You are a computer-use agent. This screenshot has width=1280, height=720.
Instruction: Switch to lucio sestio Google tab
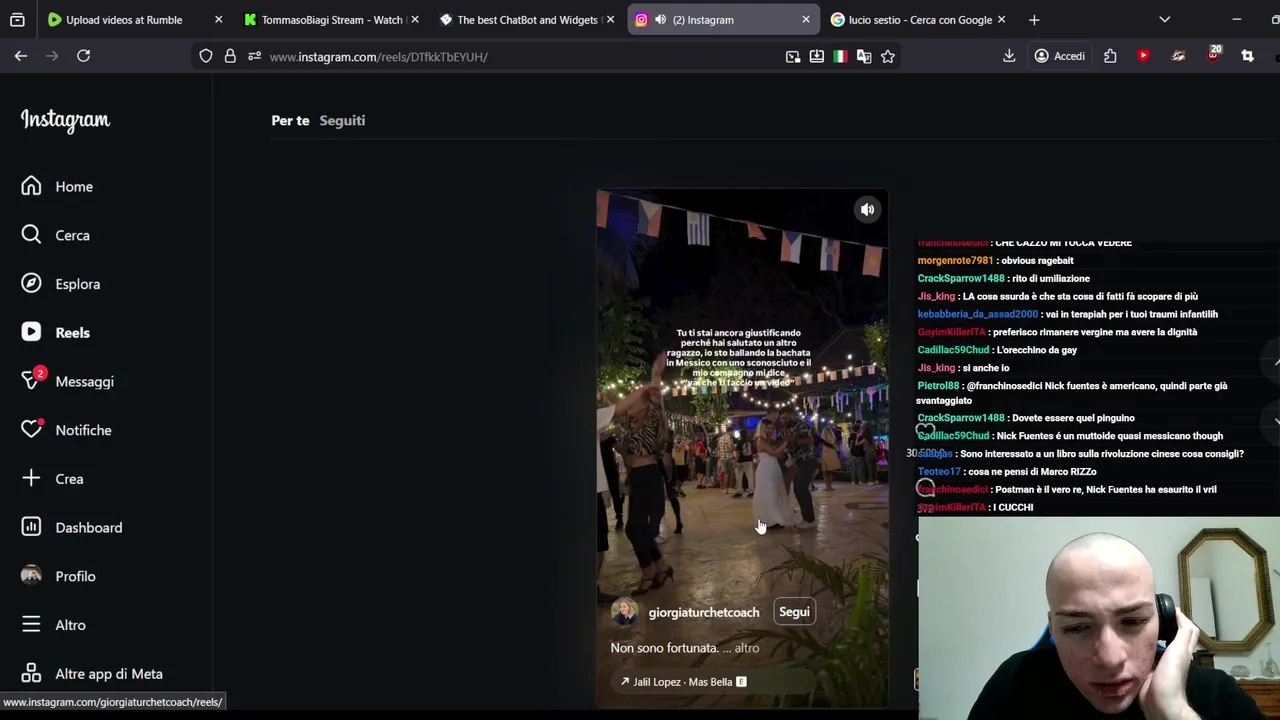coord(920,20)
